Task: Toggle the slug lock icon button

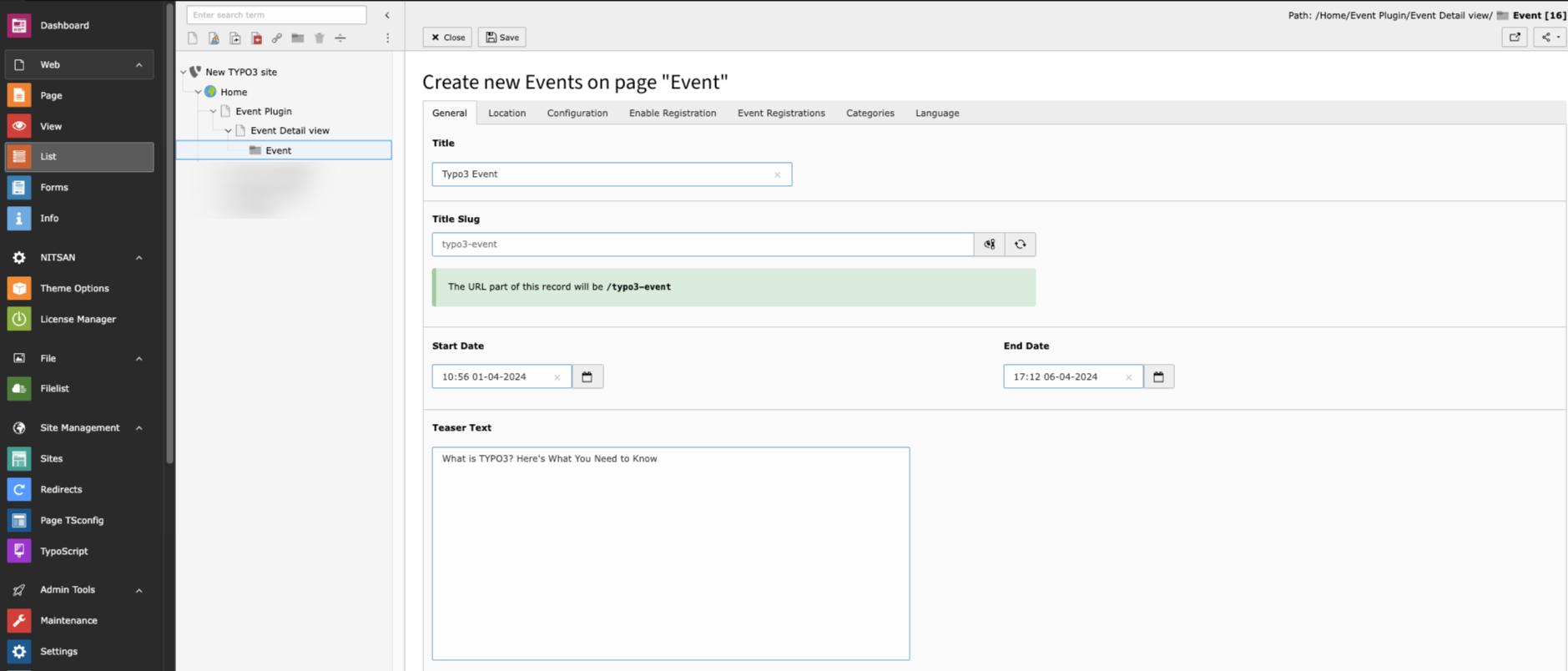Action: (990, 245)
